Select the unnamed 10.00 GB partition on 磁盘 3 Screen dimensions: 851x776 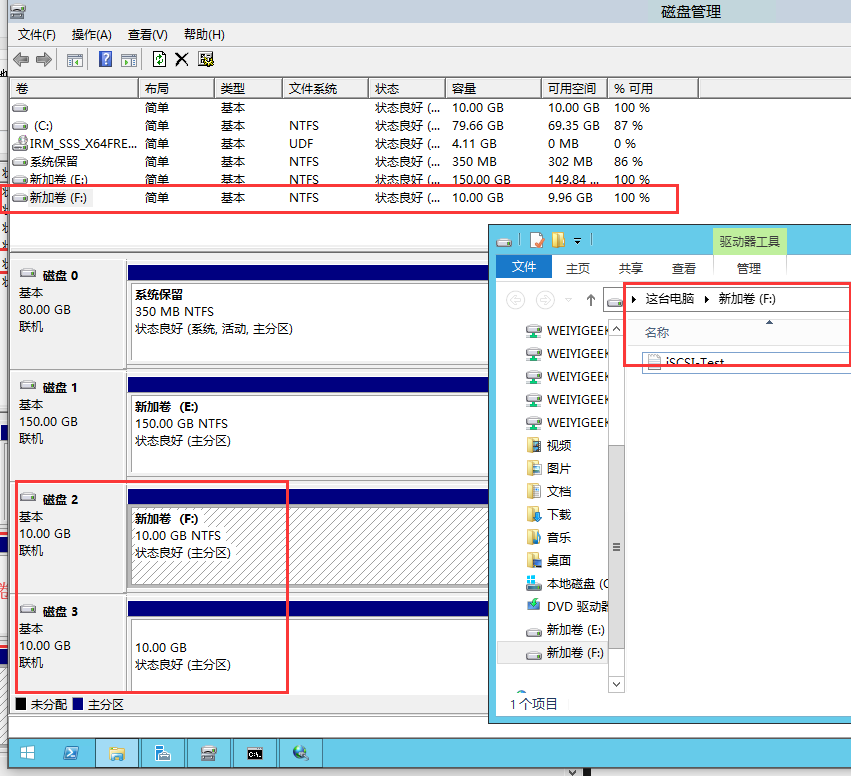[309, 654]
